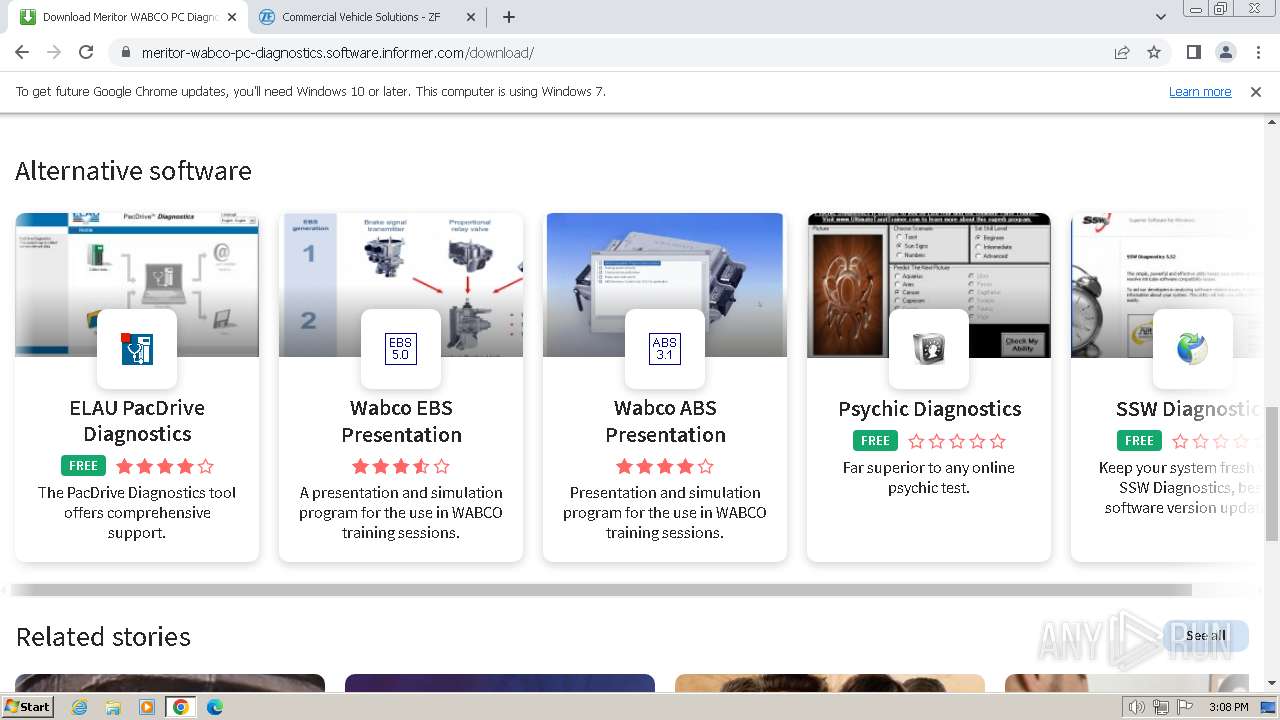Launch Internet Explorer from taskbar

[x=80, y=707]
